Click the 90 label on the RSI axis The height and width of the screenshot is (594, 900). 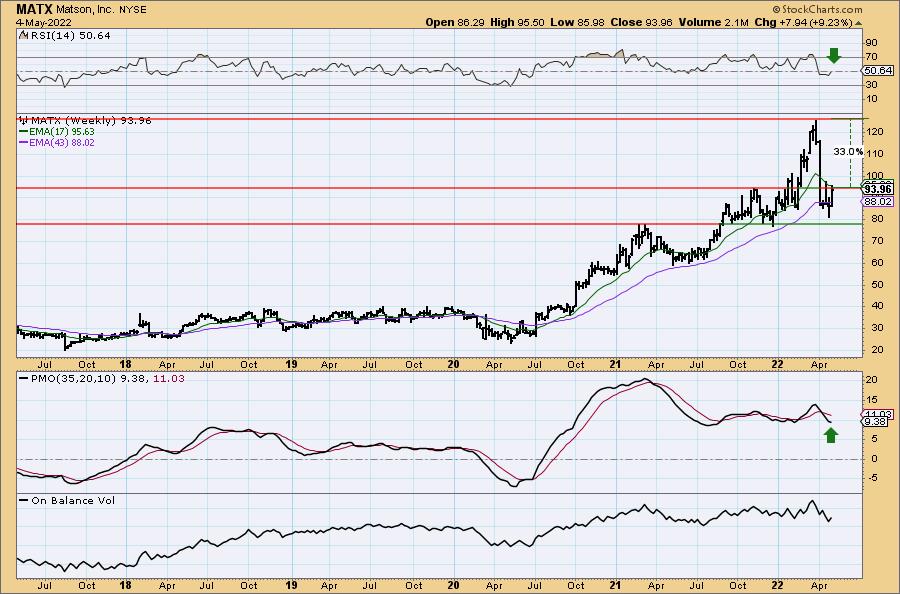pos(872,43)
